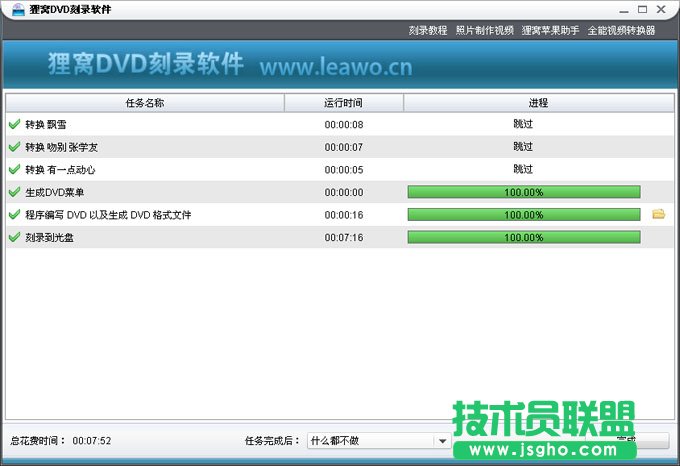Click the 运行时间 column header
The width and height of the screenshot is (680, 466).
click(x=344, y=102)
